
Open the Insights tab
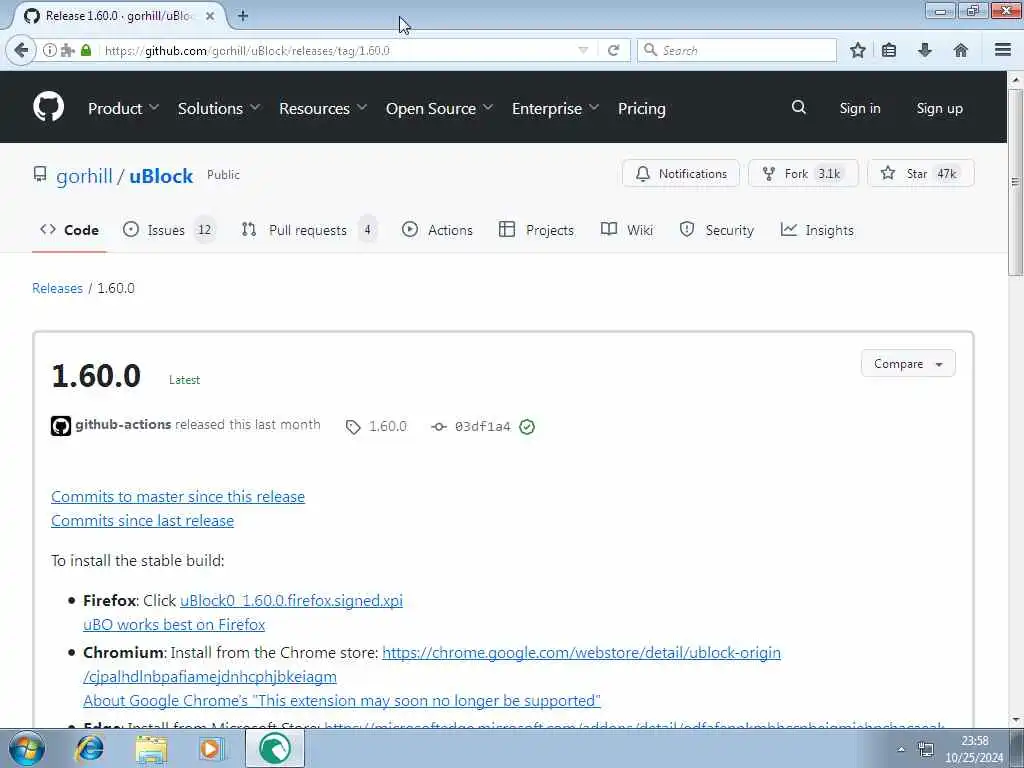tap(817, 230)
